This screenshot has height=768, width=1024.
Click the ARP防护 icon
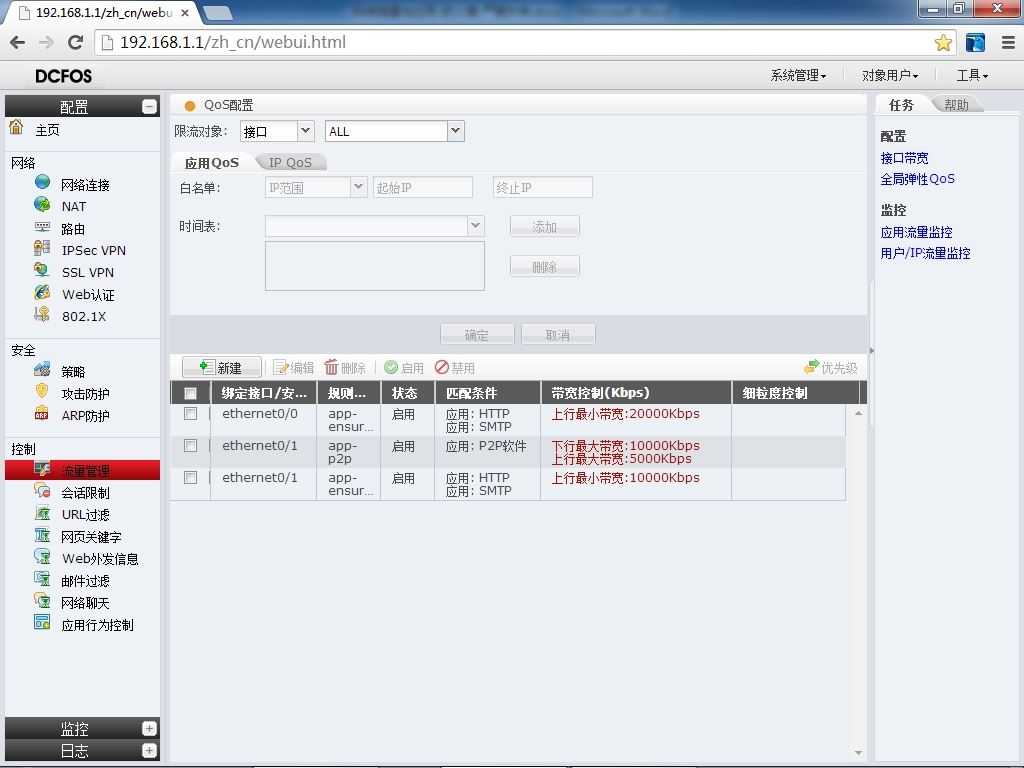42,413
